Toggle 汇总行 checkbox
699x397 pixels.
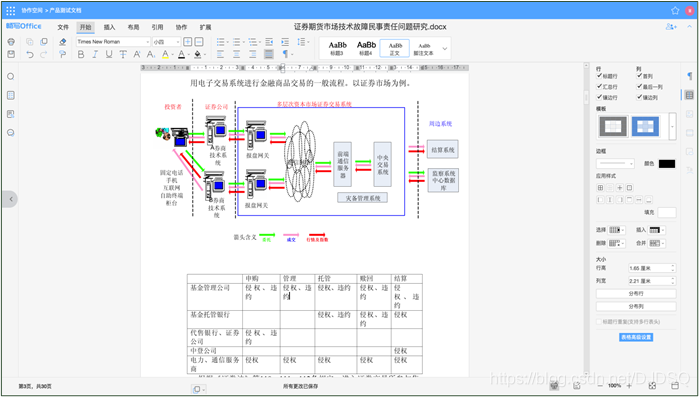[600, 86]
